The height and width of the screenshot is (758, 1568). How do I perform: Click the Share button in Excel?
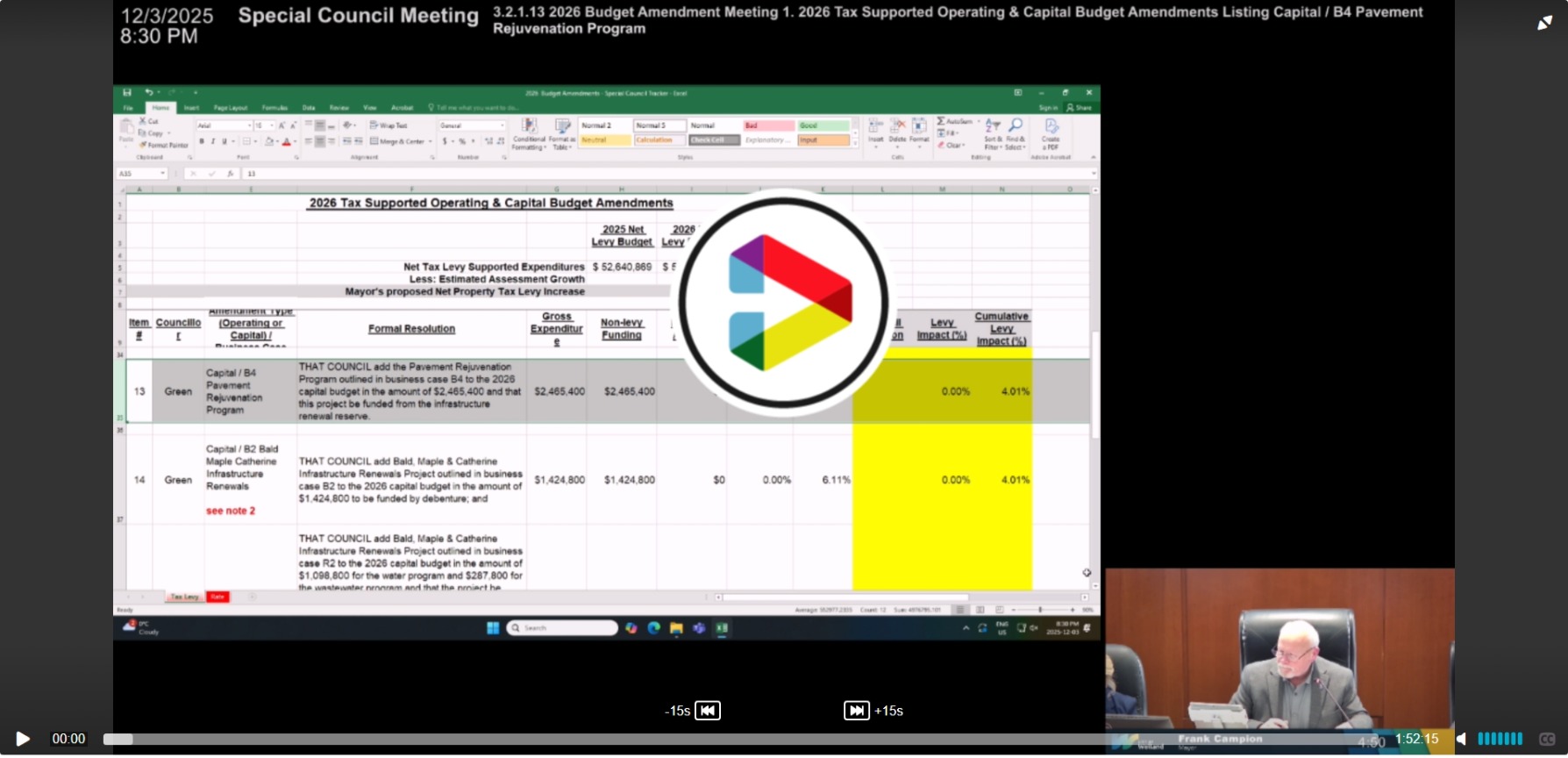(1080, 108)
